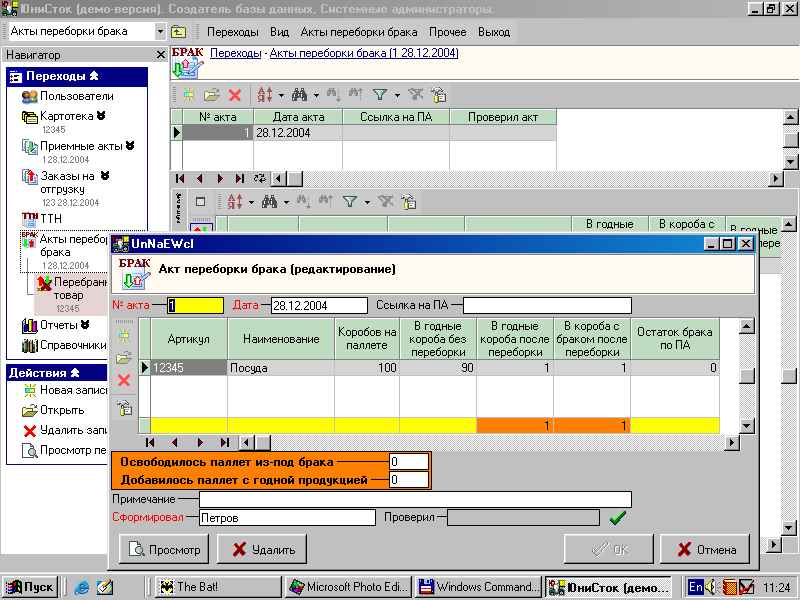This screenshot has width=800, height=600.
Task: Open the dropdown arrow next to main toolbar filter
Action: tap(397, 95)
